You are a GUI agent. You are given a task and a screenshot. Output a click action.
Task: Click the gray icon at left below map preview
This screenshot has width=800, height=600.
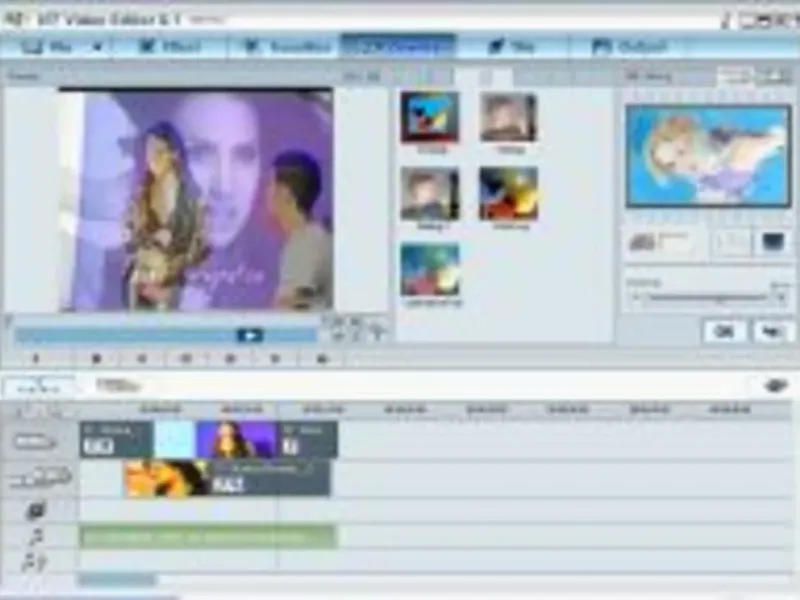point(642,242)
